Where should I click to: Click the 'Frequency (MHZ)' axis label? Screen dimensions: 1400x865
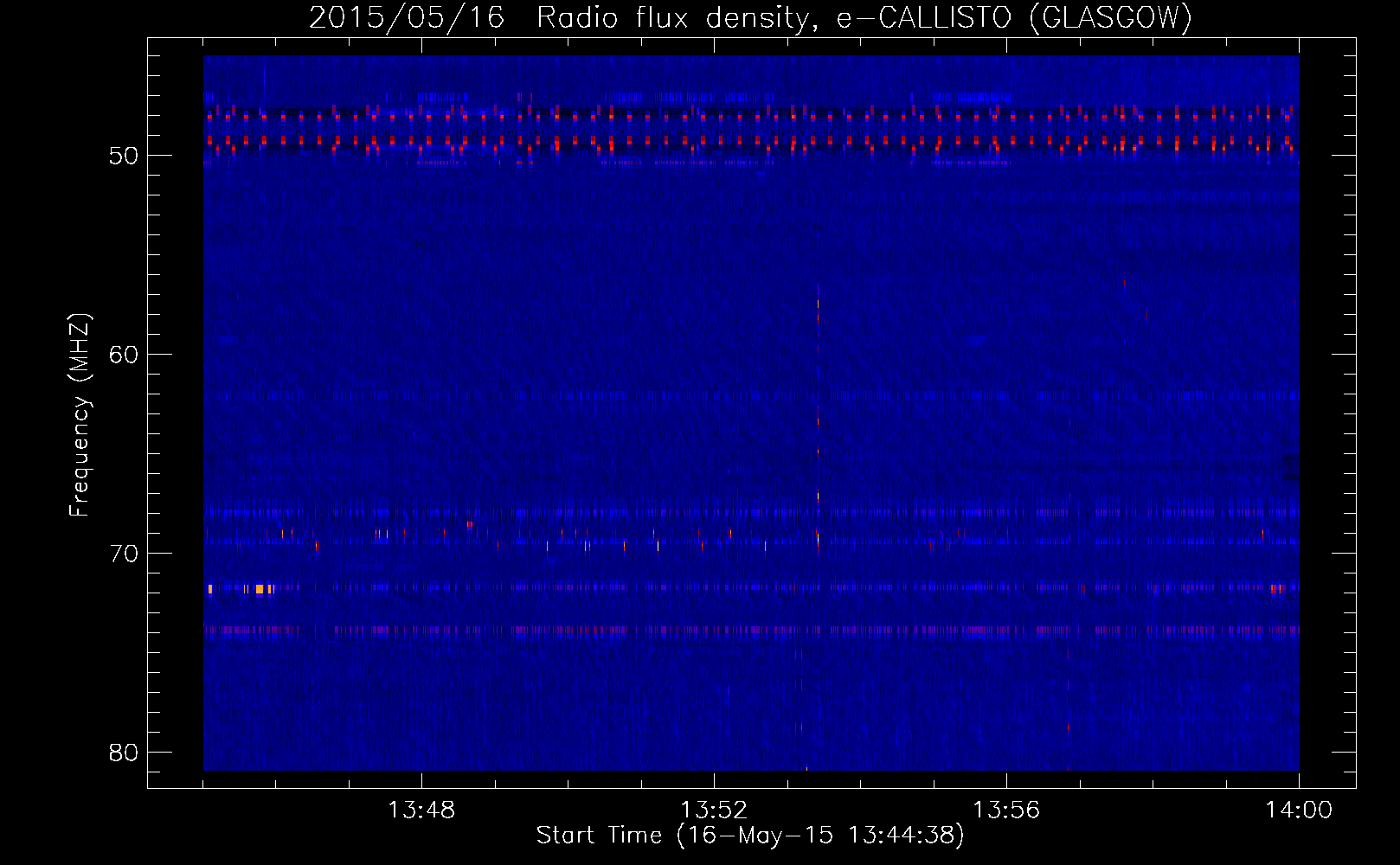coord(80,415)
